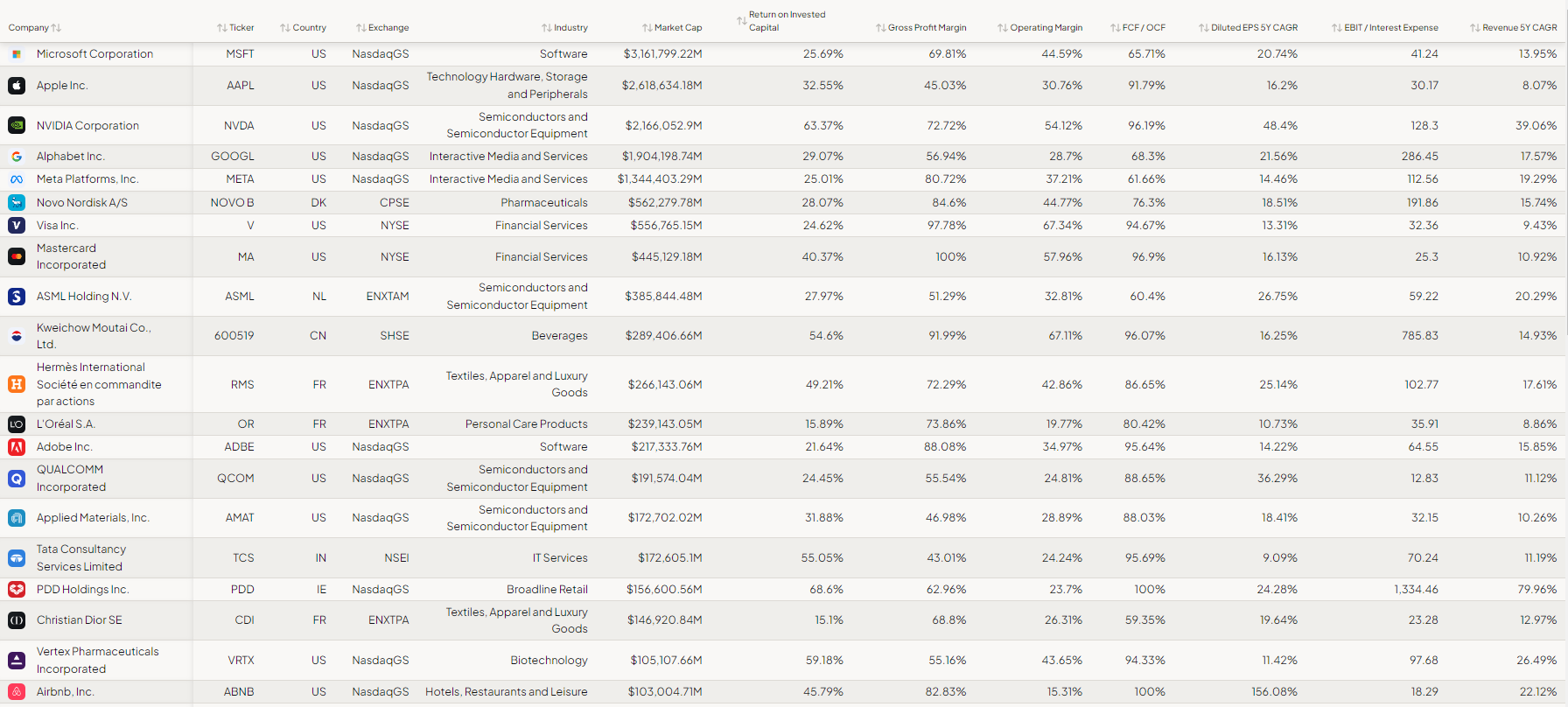Screen dimensions: 1568x707
Task: Click the Adobe Inc. logo icon
Action: [17, 447]
